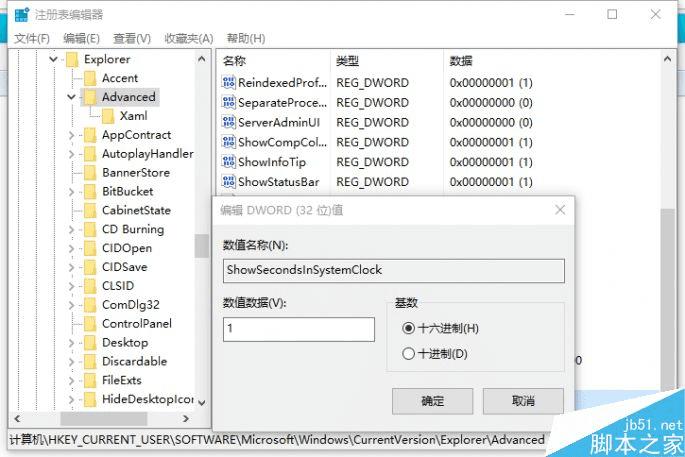Click the HideDesktopIcon tree item
685x457 pixels.
click(148, 399)
